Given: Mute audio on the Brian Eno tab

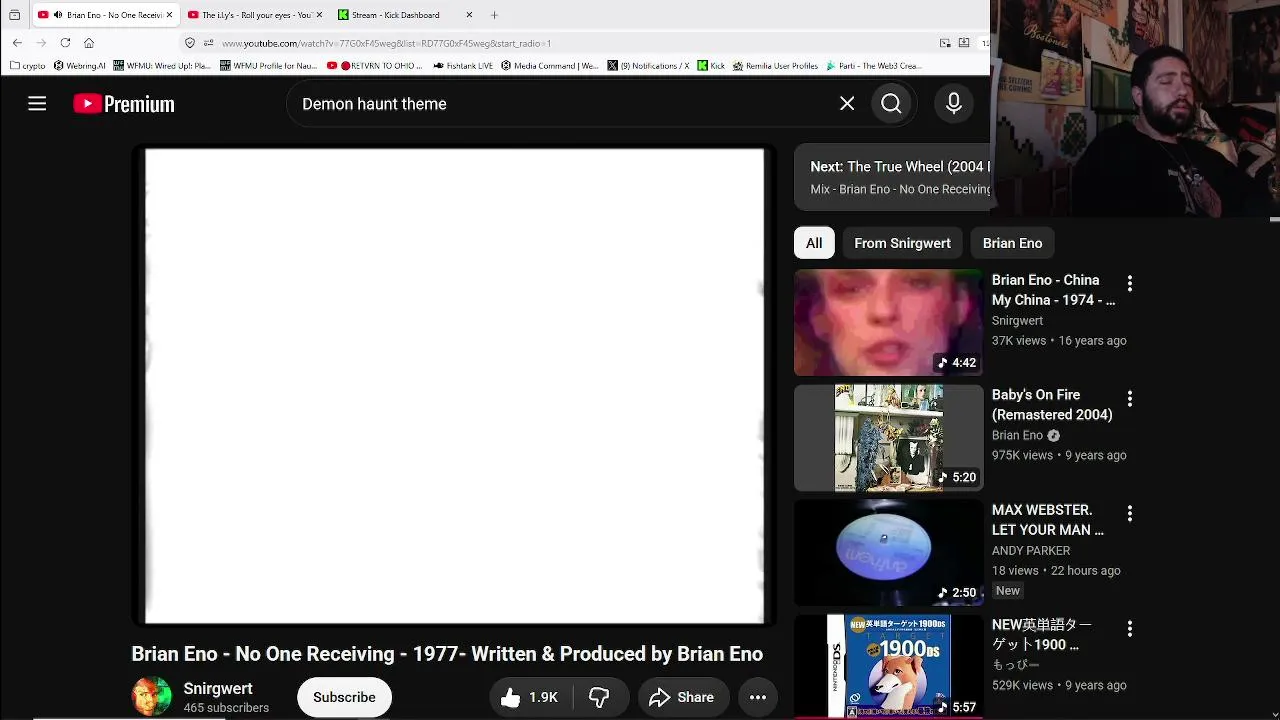Looking at the screenshot, I should tap(58, 15).
